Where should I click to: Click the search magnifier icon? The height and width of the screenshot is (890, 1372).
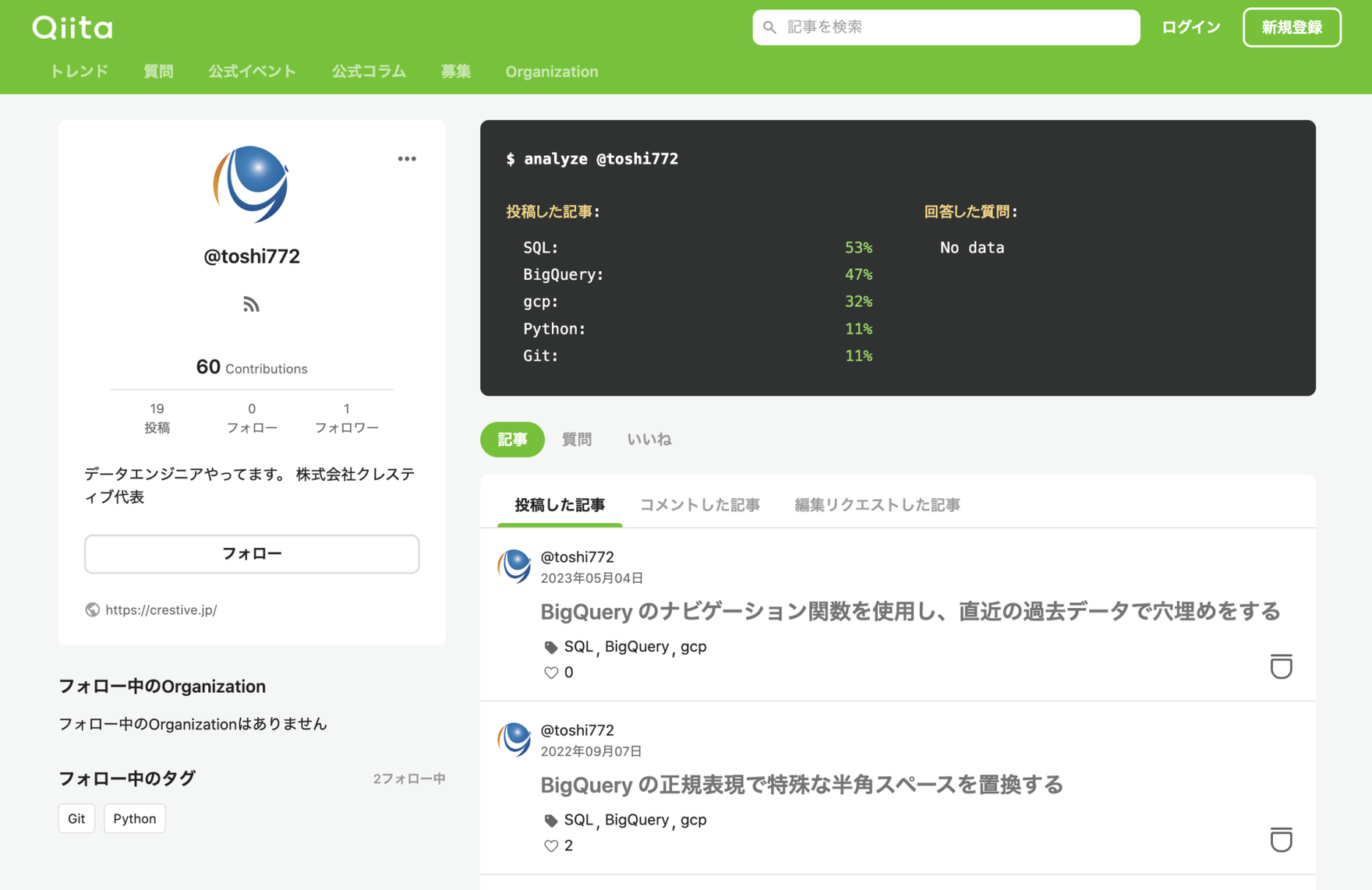[769, 27]
